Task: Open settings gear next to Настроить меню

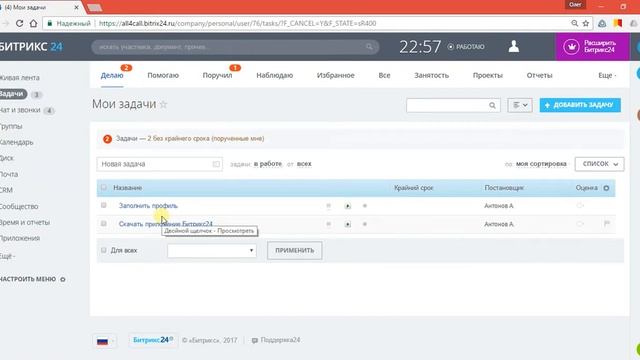Action: point(63,280)
